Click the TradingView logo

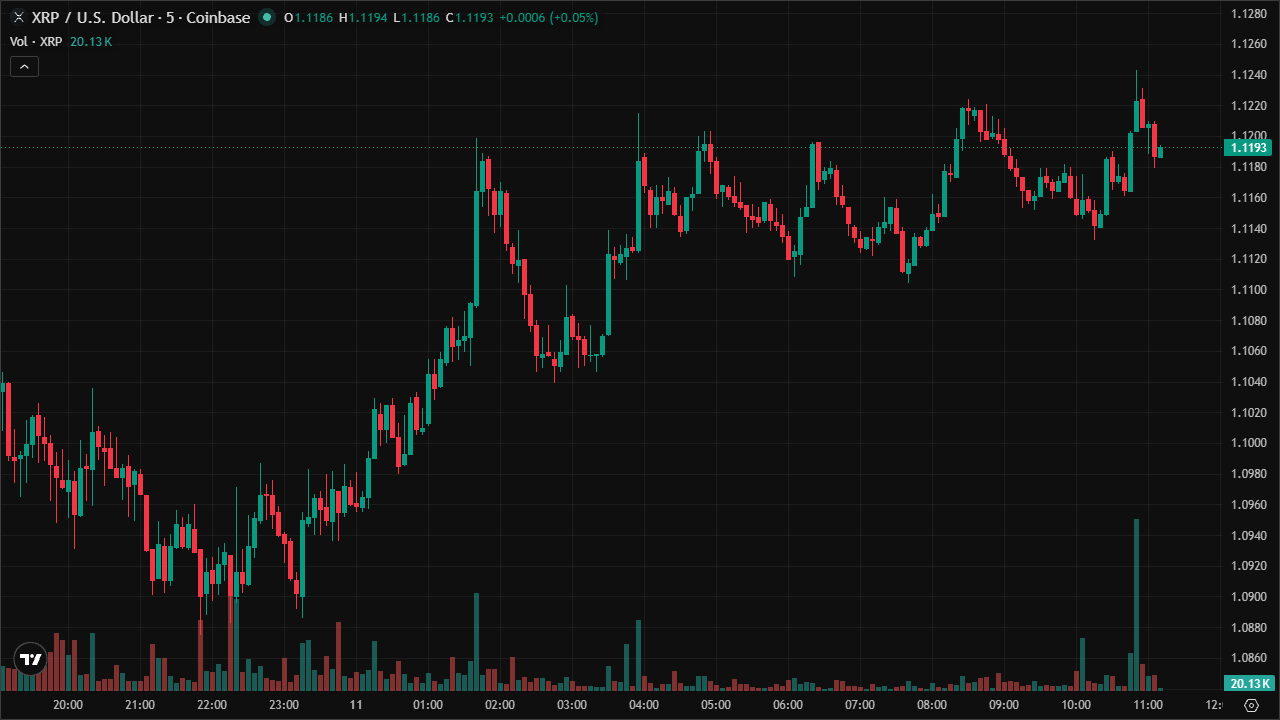click(x=31, y=659)
